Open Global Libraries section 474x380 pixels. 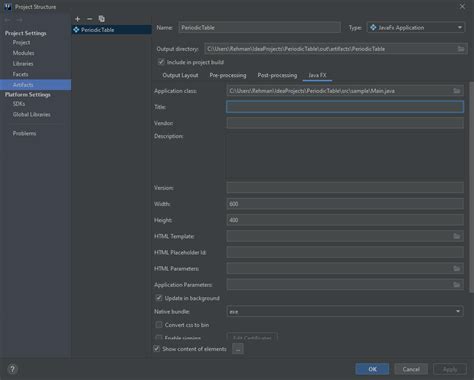point(32,114)
